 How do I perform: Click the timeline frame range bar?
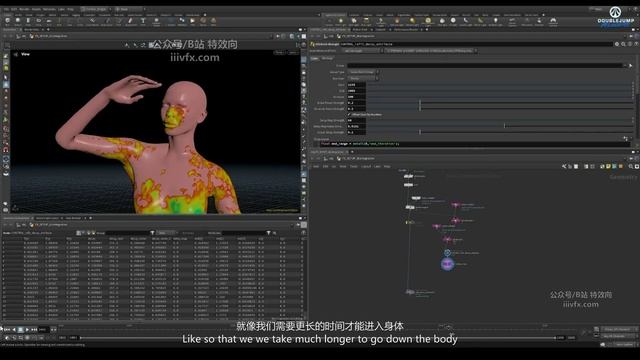(318, 338)
